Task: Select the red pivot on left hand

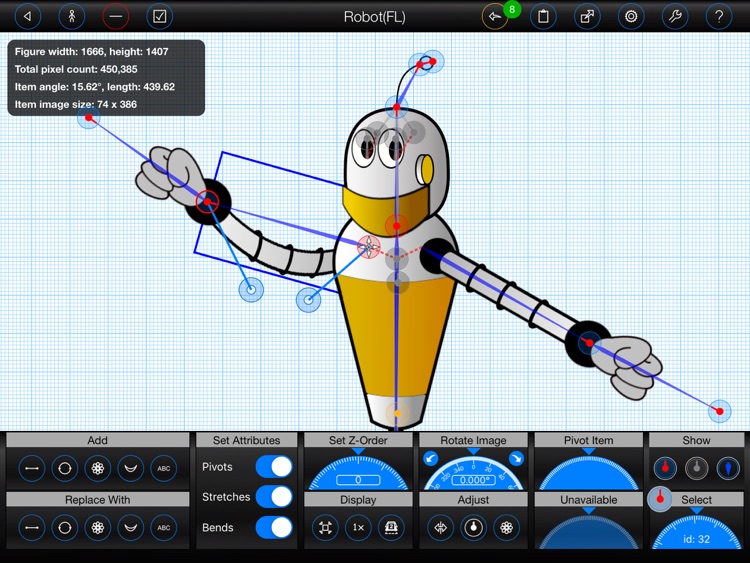Action: coord(208,202)
